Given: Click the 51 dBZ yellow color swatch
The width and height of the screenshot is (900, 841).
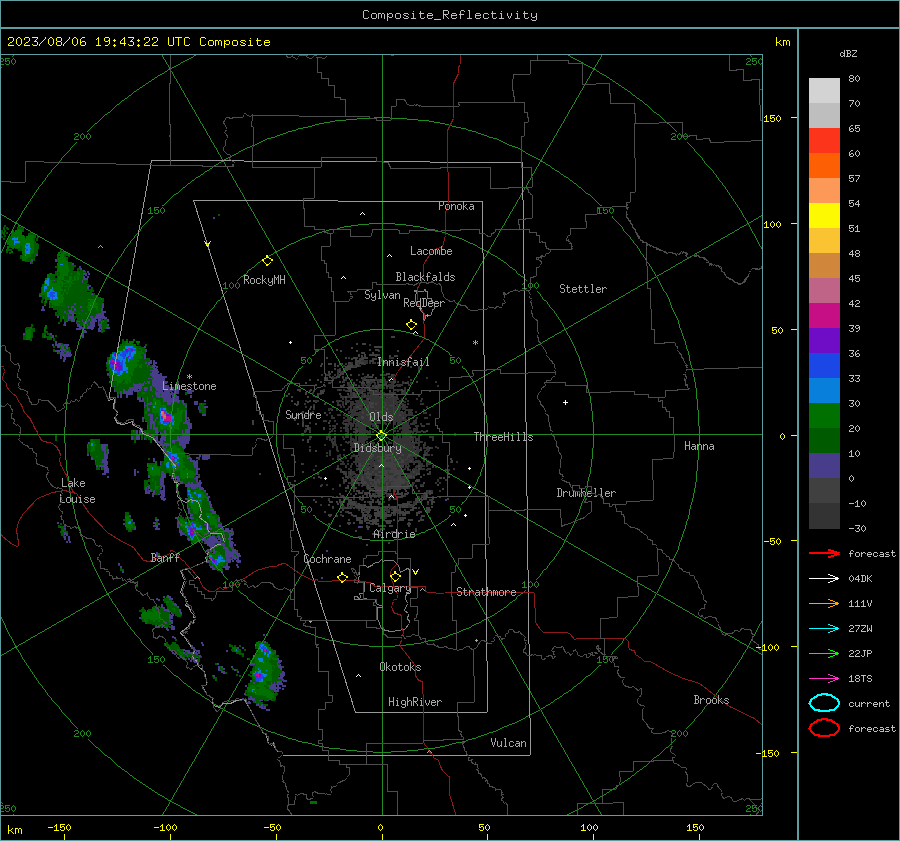Looking at the screenshot, I should click(824, 215).
